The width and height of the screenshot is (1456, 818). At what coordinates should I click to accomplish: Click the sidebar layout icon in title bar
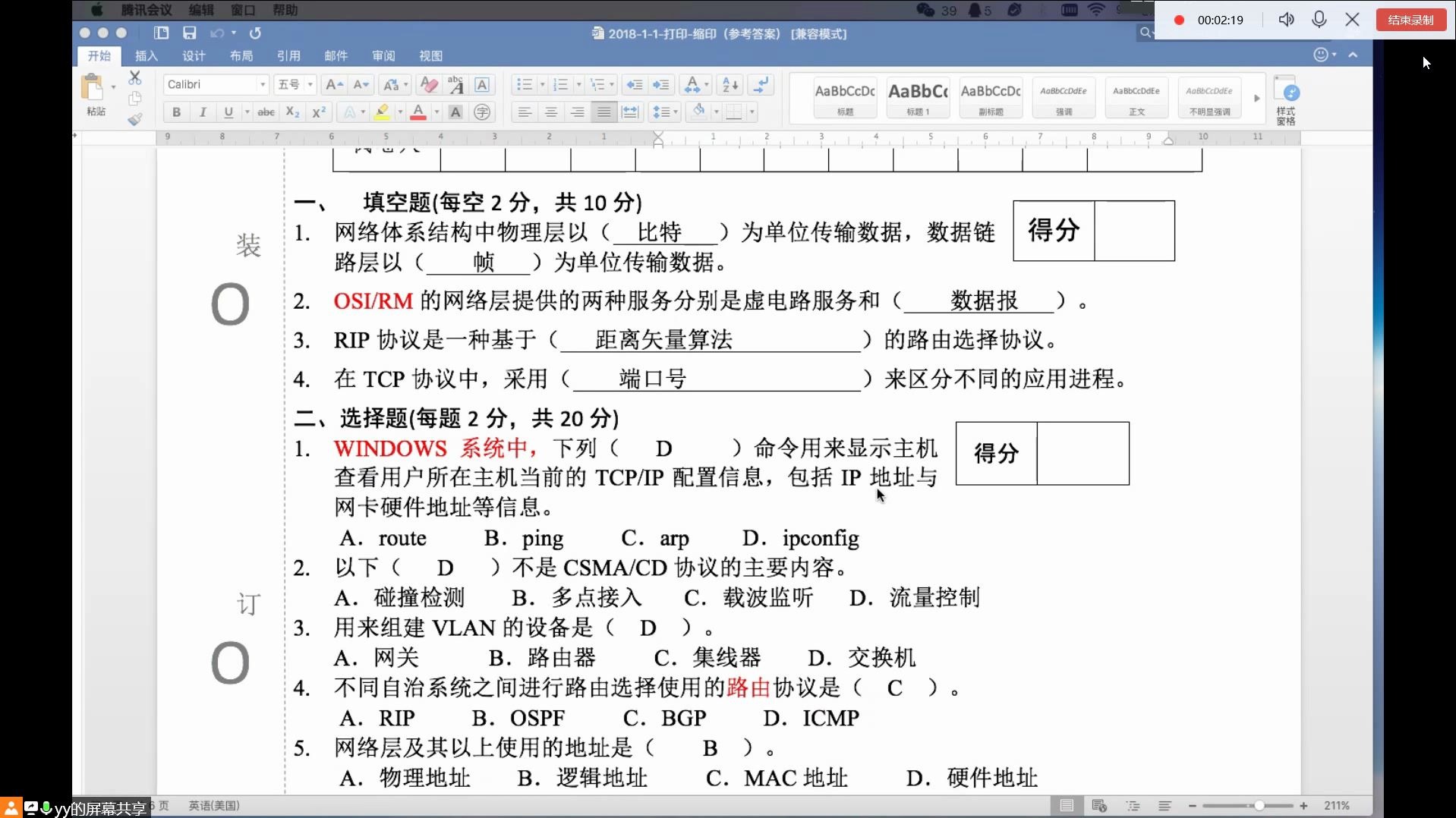pyautogui.click(x=161, y=33)
